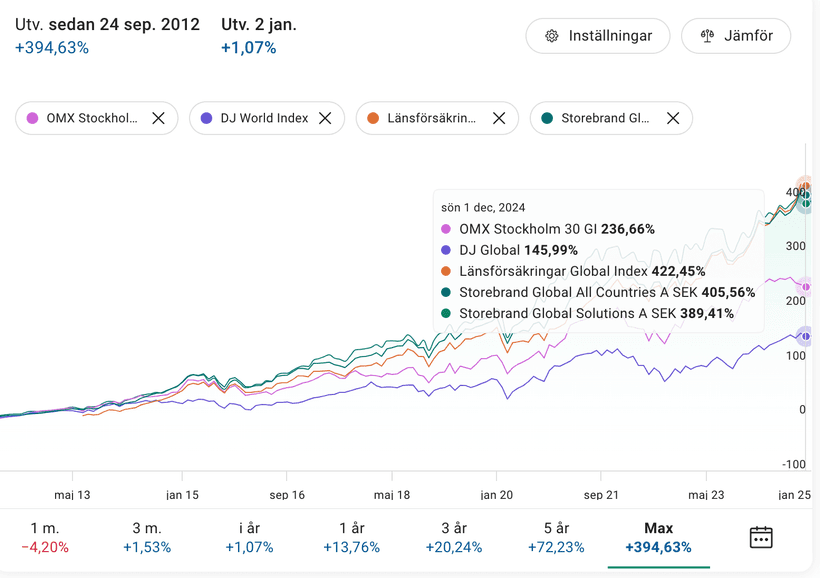Click the DJ World Index chip label
820x578 pixels.
click(264, 118)
